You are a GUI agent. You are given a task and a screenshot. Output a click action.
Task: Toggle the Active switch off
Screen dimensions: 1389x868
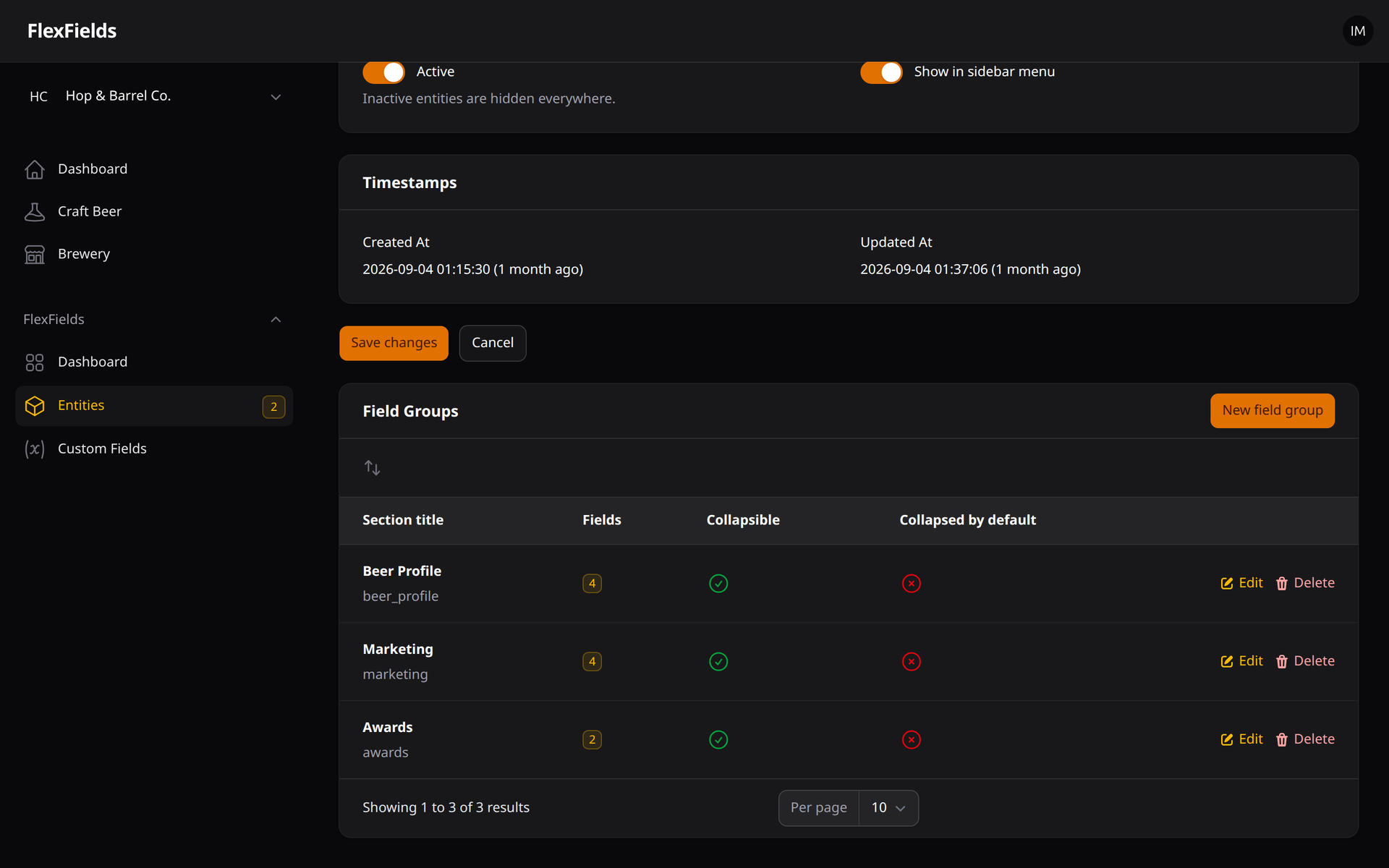[x=383, y=72]
